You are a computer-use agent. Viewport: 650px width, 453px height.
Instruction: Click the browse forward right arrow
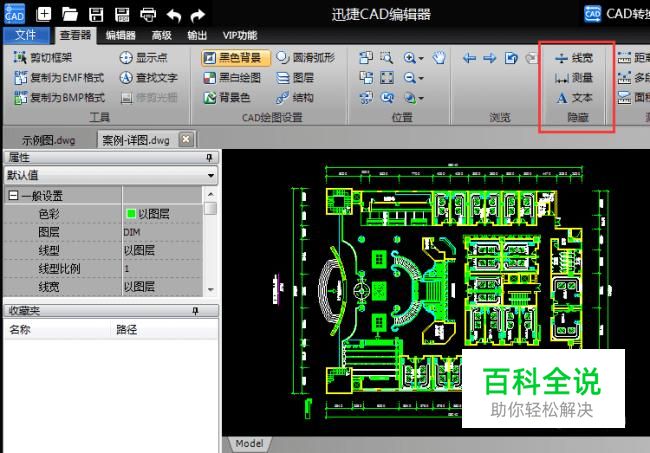coord(490,58)
